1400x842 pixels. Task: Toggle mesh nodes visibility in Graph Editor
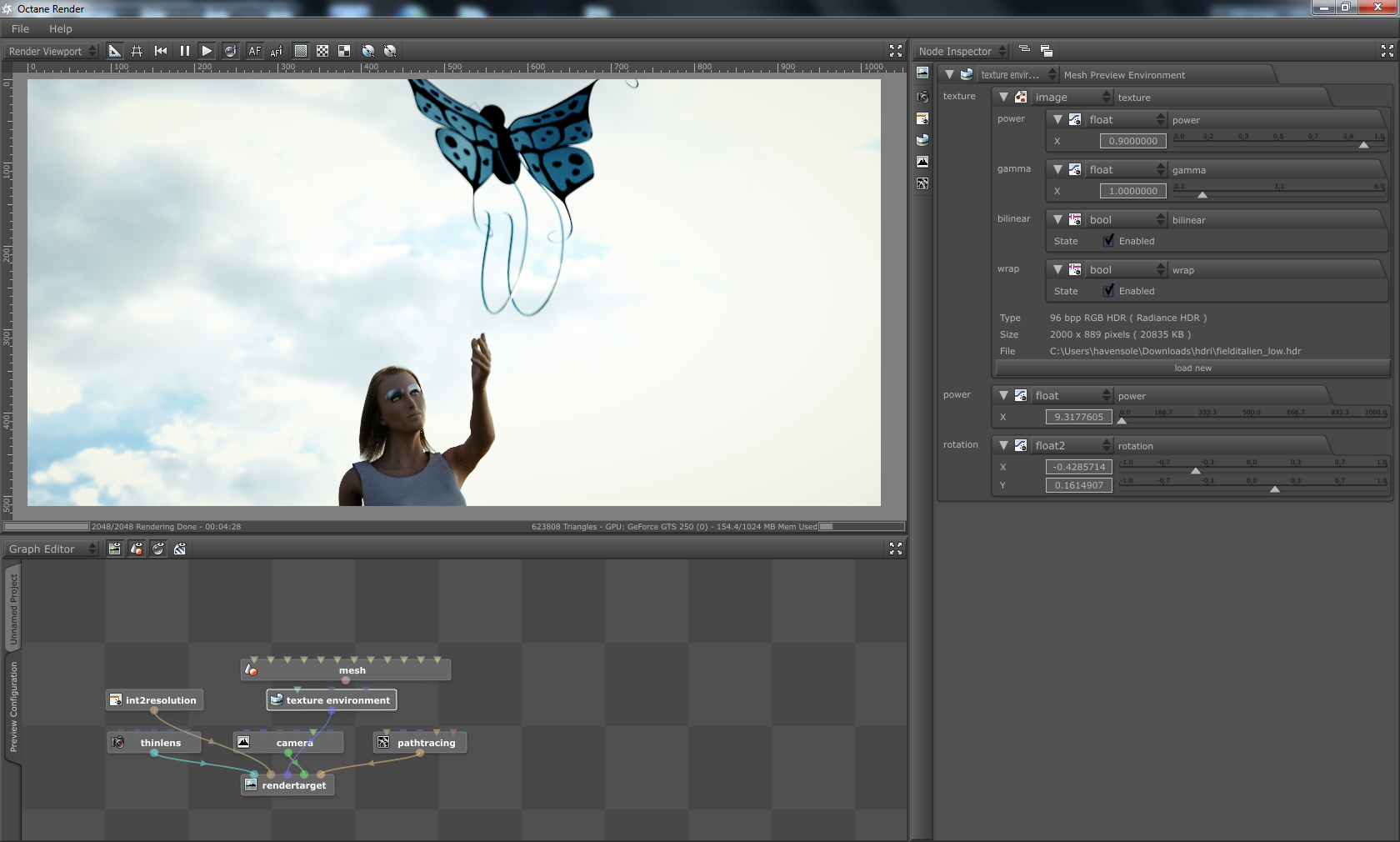coord(137,549)
